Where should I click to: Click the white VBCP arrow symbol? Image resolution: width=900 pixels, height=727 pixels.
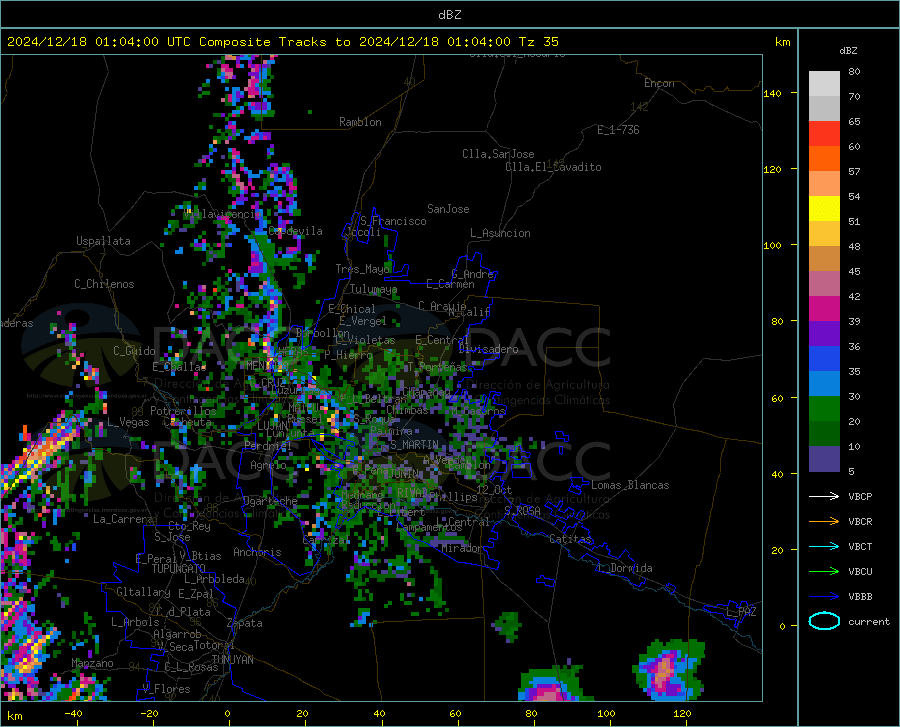(824, 496)
